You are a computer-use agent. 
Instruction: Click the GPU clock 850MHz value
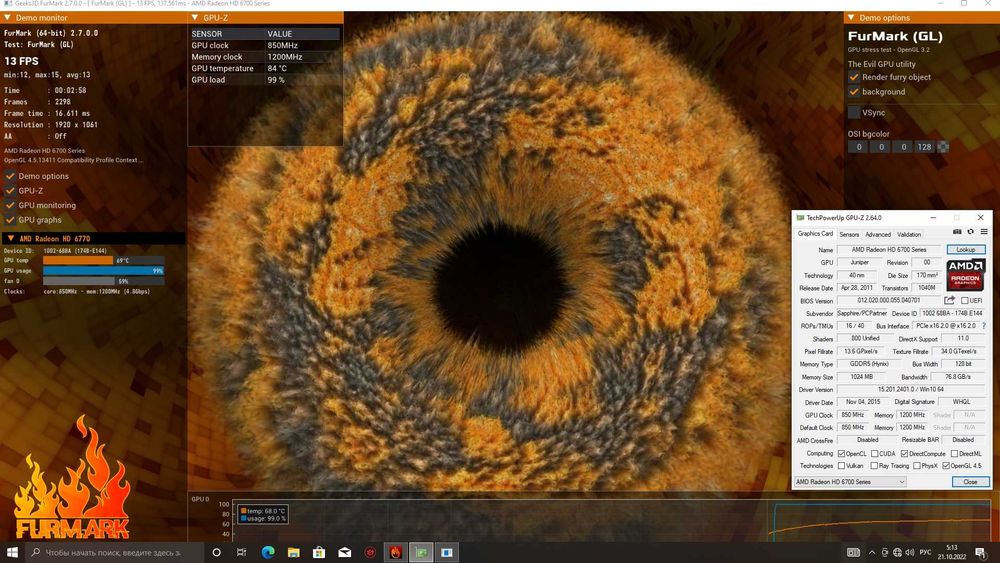(x=283, y=45)
